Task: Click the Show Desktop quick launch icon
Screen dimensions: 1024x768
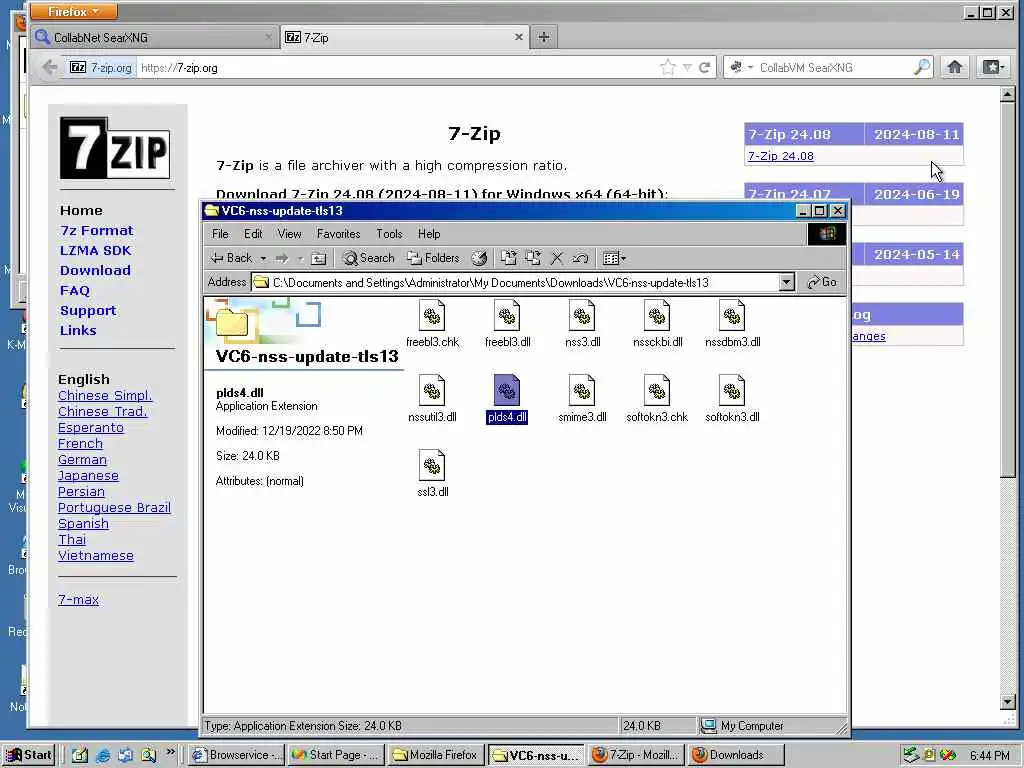Action: click(x=80, y=756)
